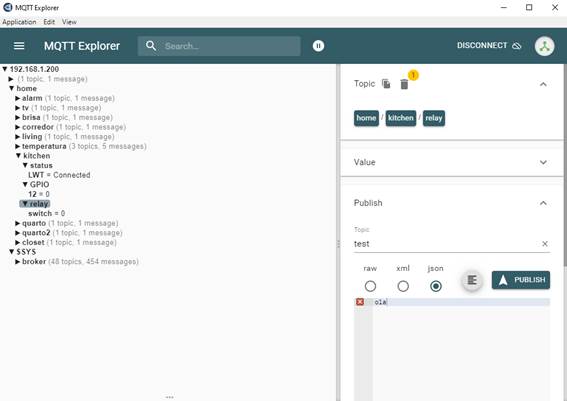Open the View menu
Screen dimensions: 567x401
(x=69, y=22)
